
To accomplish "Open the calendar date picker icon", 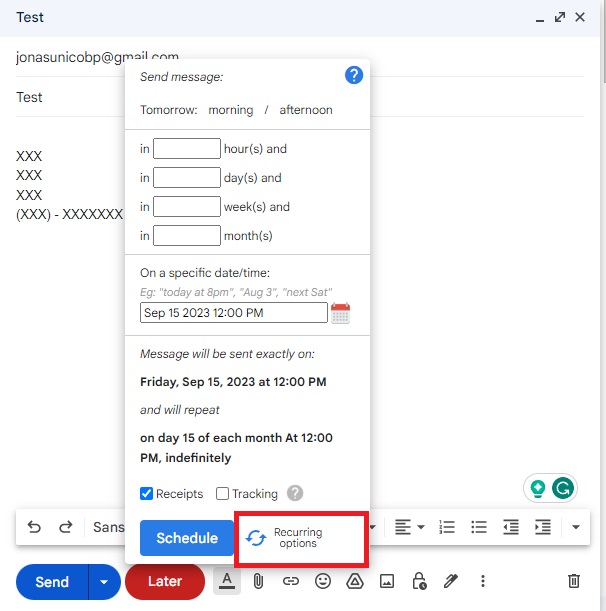I will (340, 313).
